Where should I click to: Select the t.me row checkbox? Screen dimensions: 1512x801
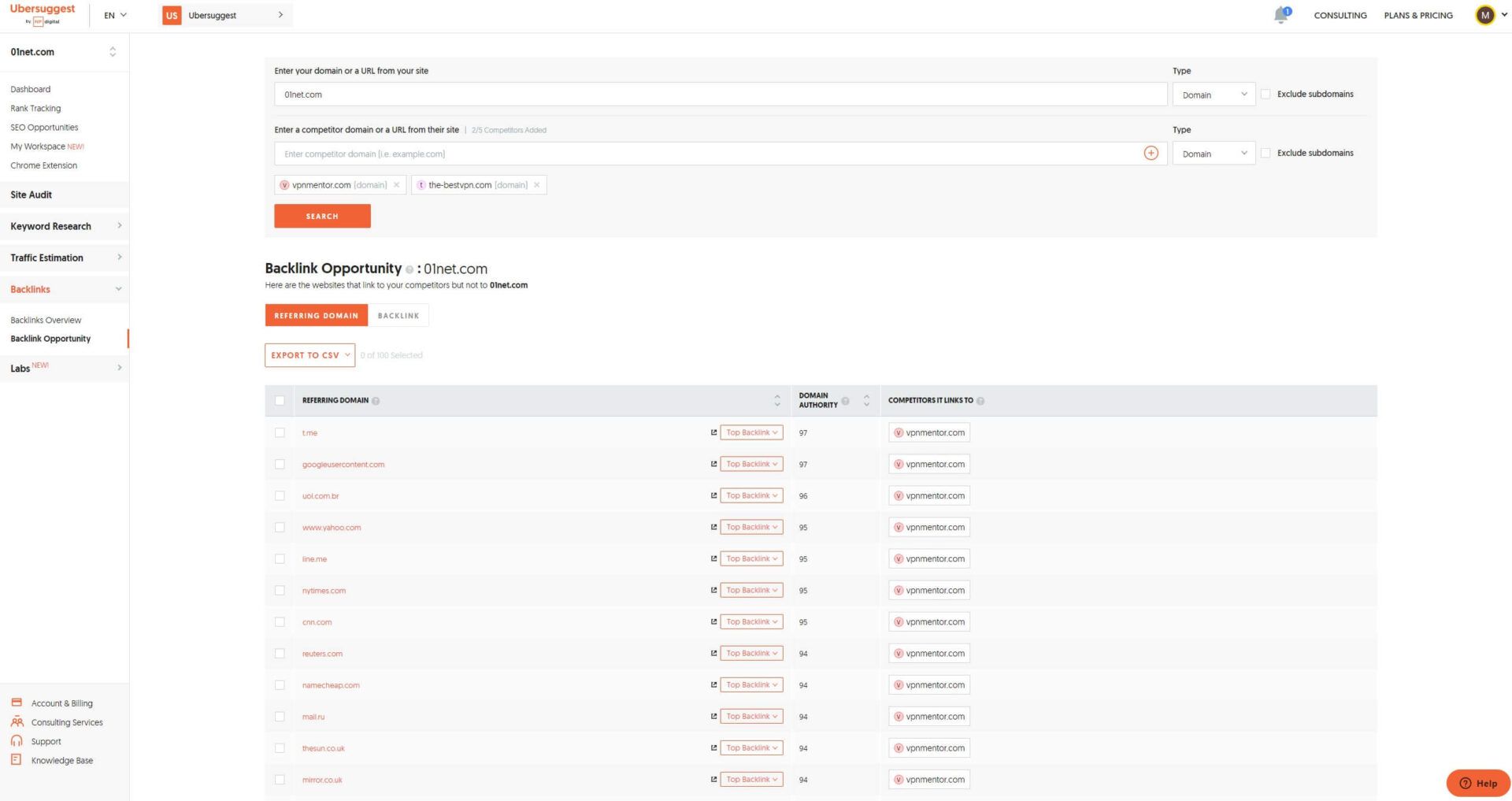(280, 432)
